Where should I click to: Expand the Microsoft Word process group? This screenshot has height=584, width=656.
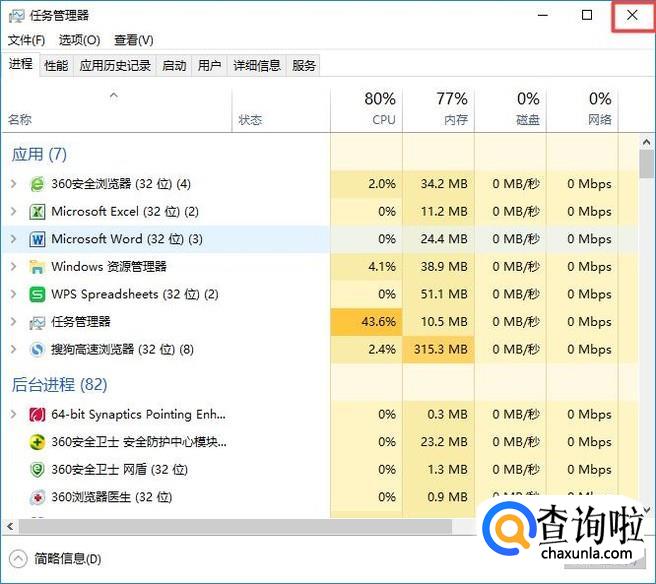coord(13,239)
